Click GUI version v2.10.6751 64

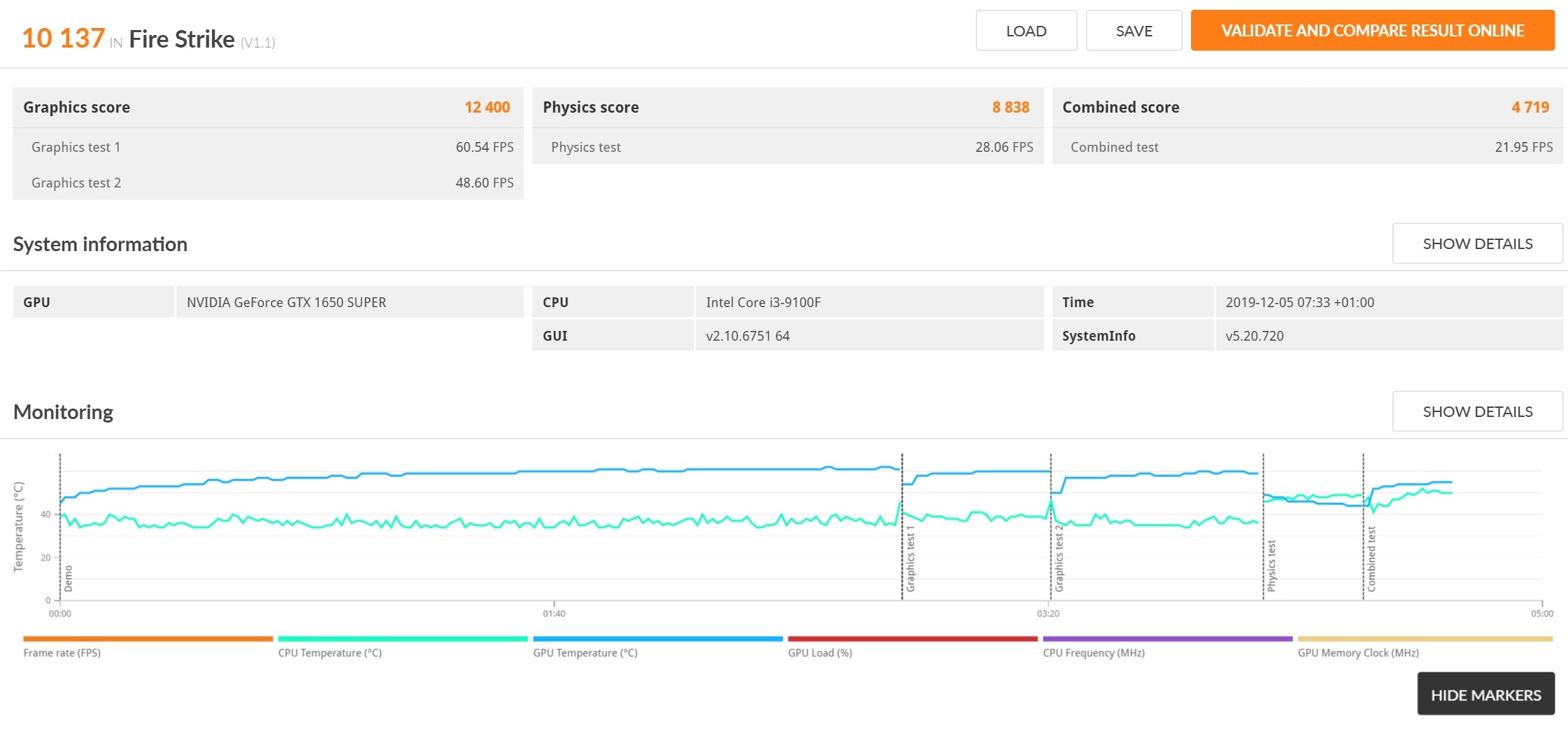(x=748, y=336)
